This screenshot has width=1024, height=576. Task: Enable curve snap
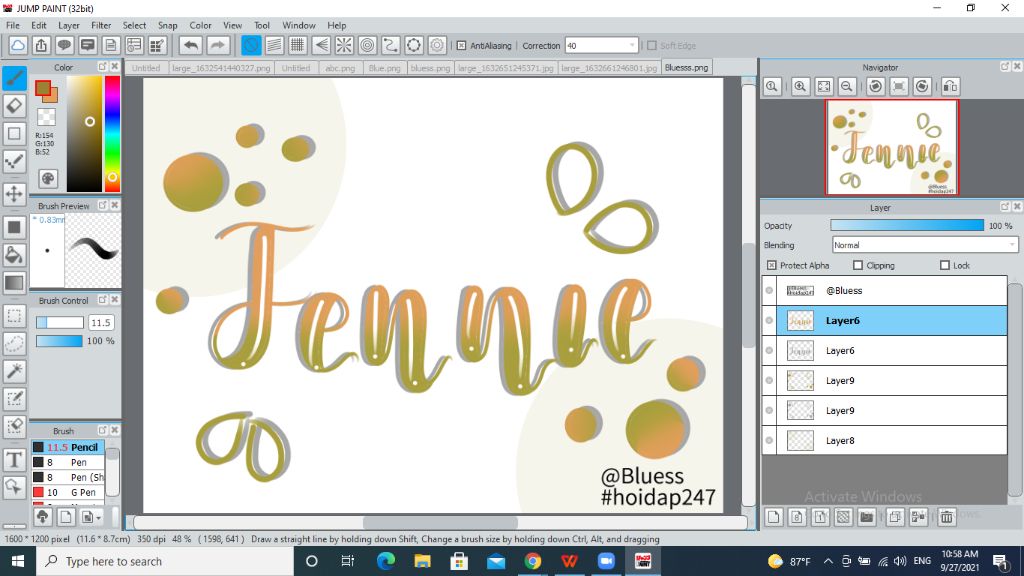[391, 45]
